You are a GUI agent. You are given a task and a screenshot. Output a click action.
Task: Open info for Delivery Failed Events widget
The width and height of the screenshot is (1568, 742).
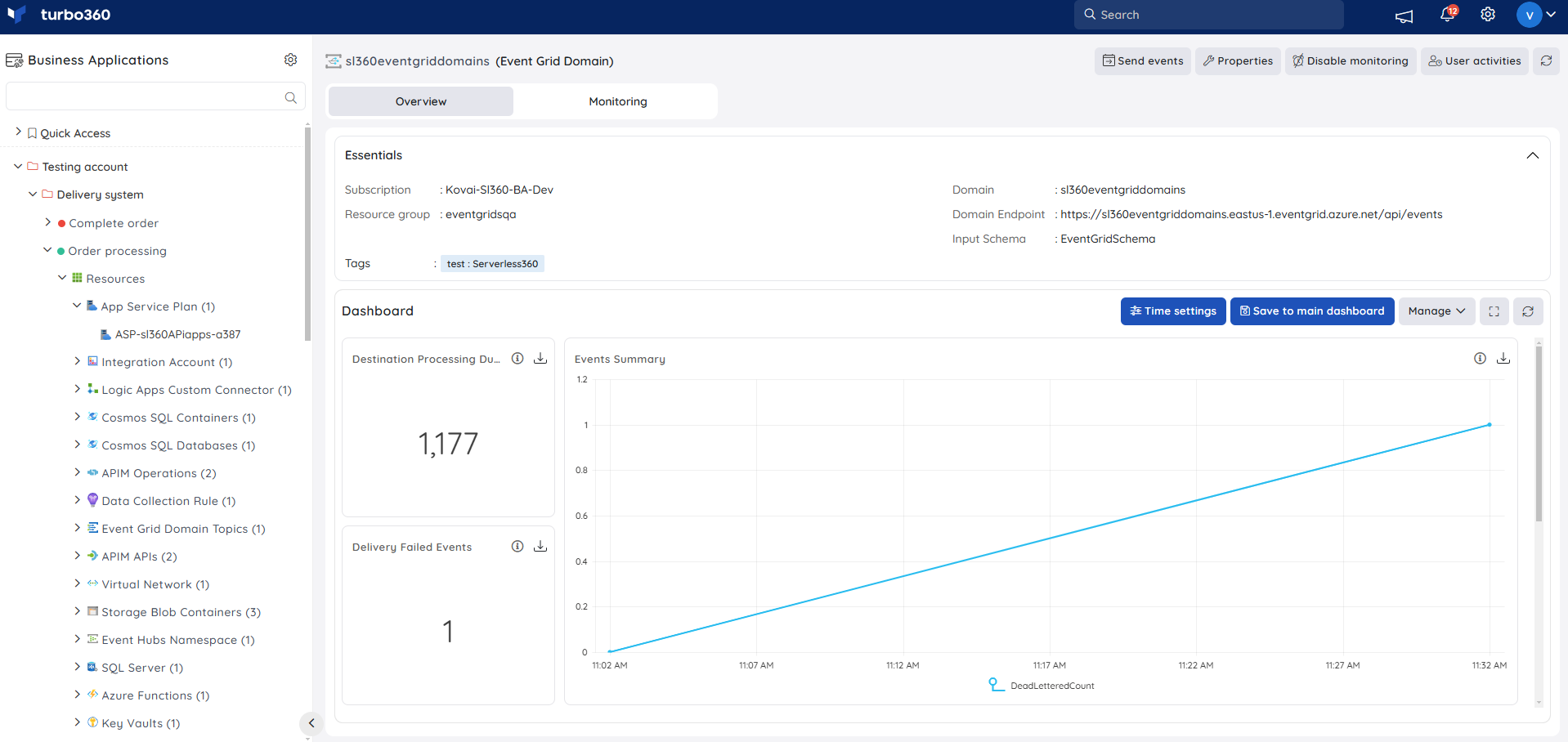[x=517, y=547]
